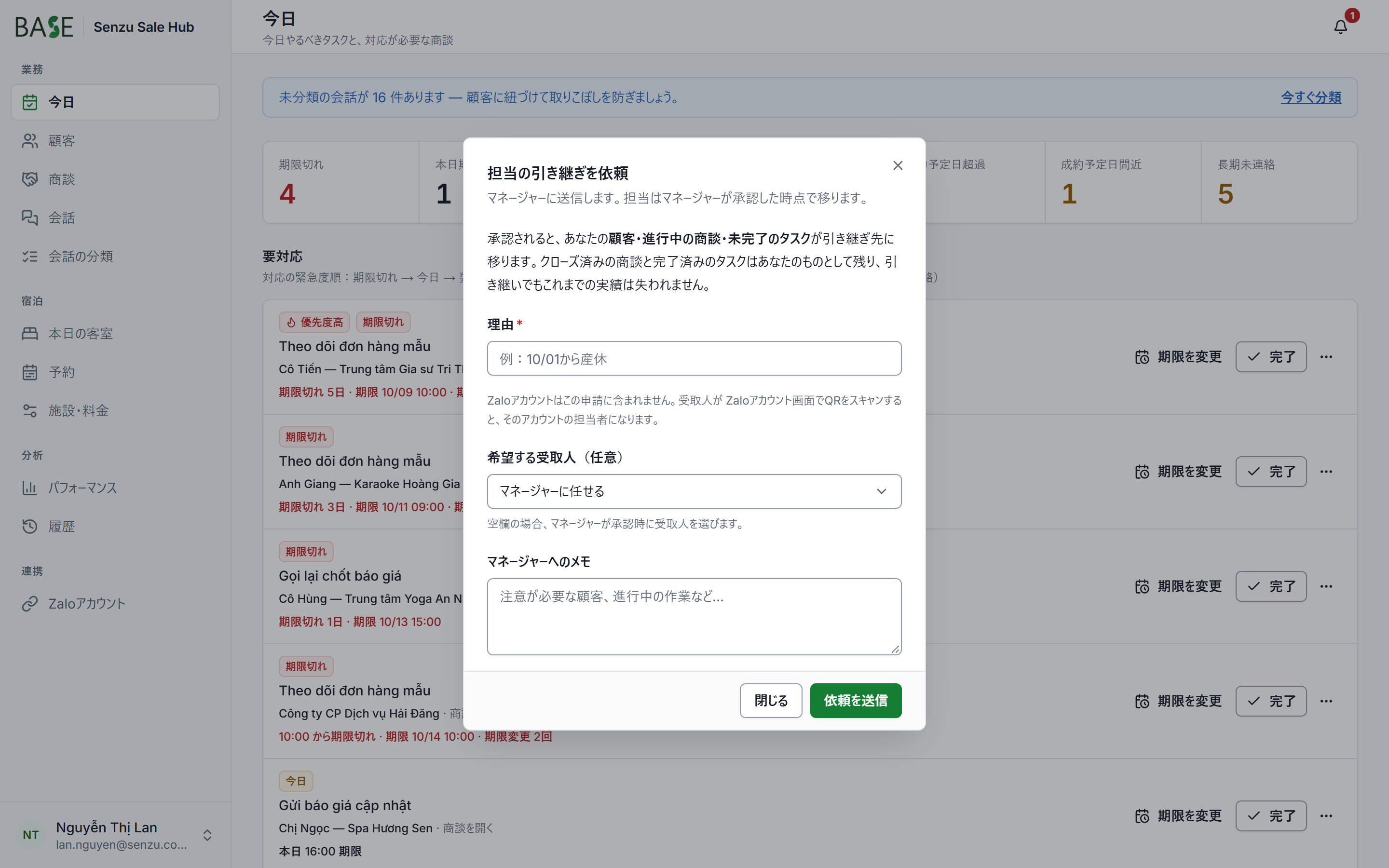Mark the Hải Đăng task 完了
This screenshot has width=1389, height=868.
[x=1271, y=702]
